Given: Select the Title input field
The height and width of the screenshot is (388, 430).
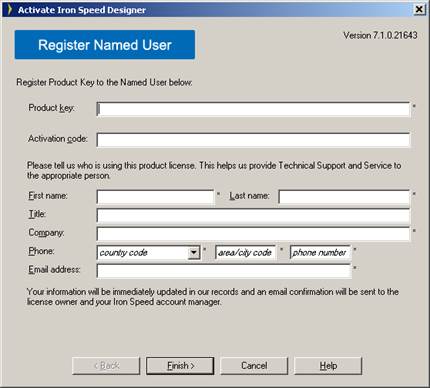Looking at the screenshot, I should (x=253, y=216).
